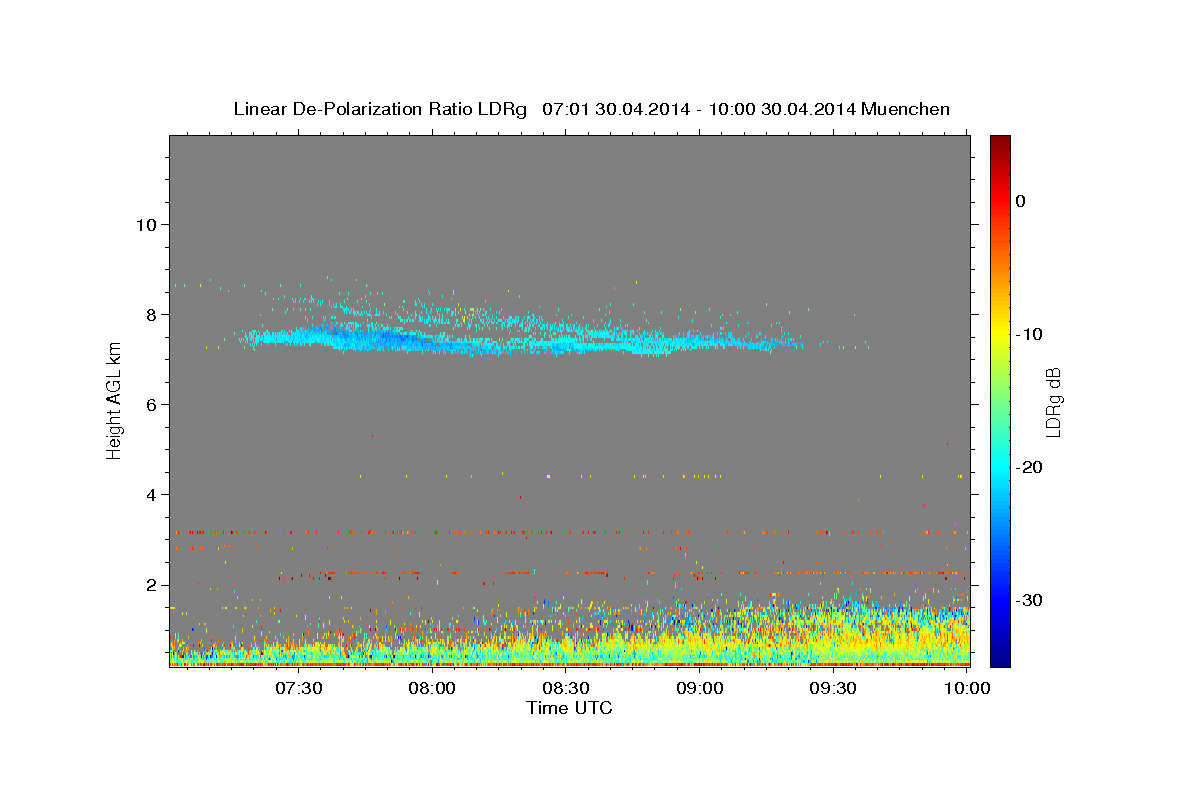Click the plot title 'Linear De-Polarization Ratio LDRg'
The image size is (1200, 800).
pyautogui.click(x=379, y=109)
